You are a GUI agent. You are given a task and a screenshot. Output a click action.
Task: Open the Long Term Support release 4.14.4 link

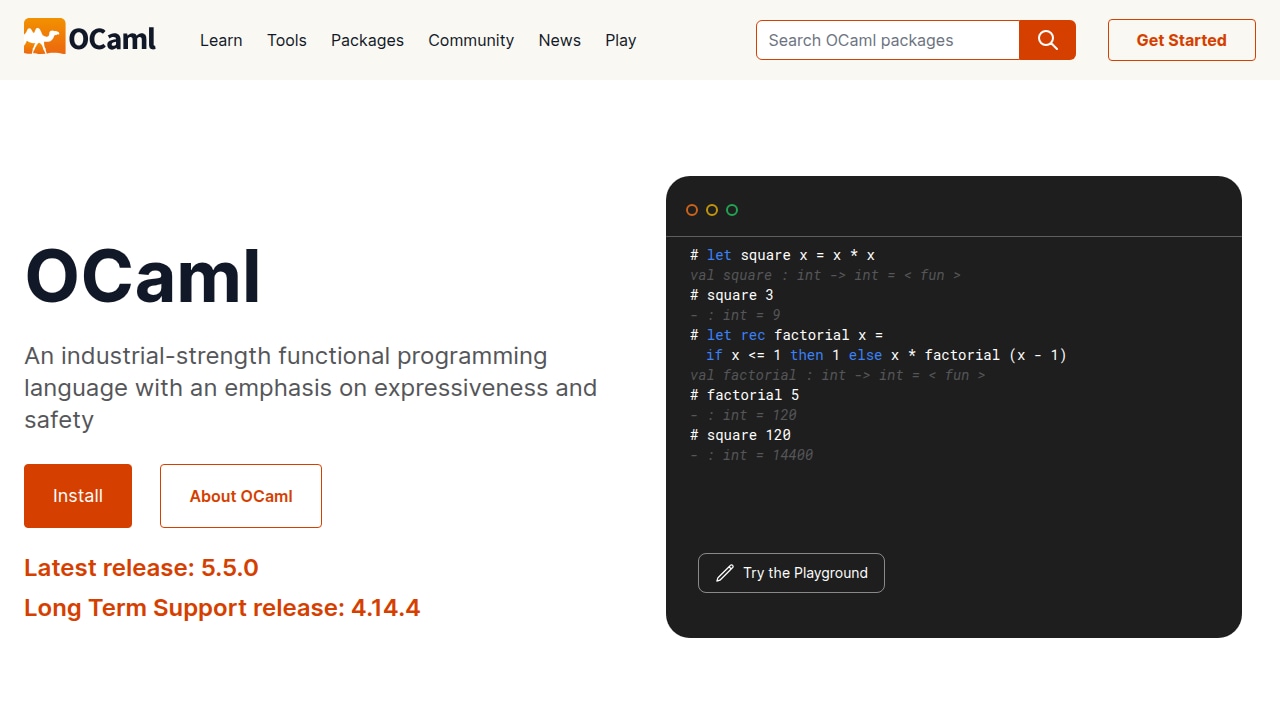[x=222, y=608]
